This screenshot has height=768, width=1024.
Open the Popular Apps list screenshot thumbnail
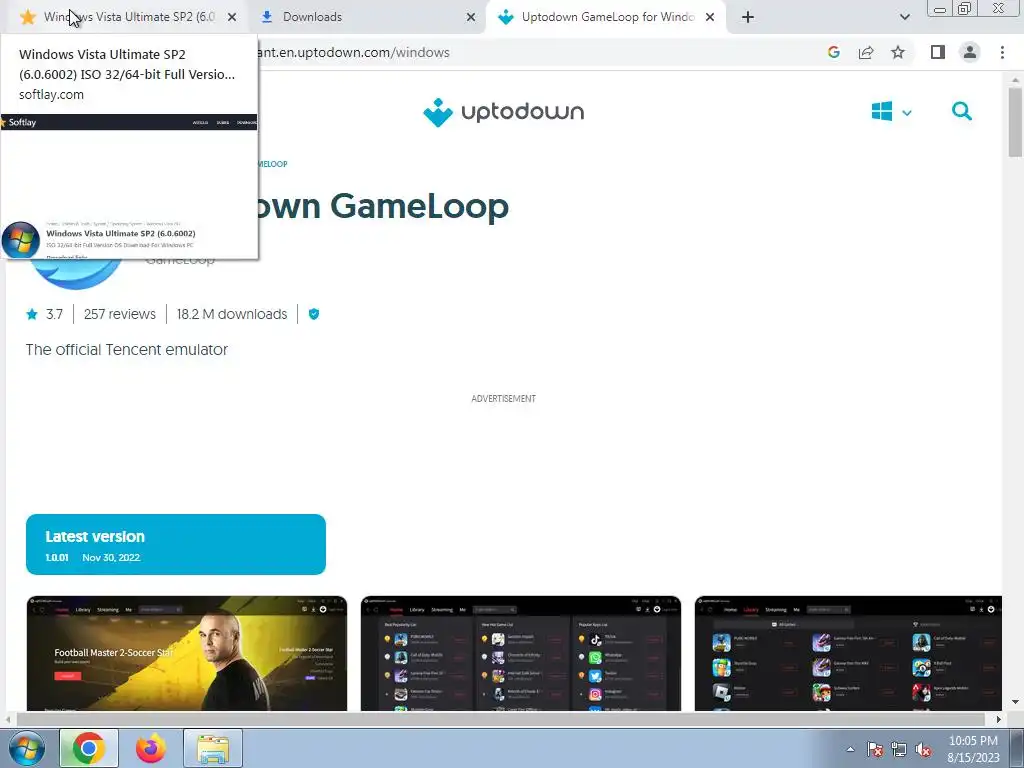pyautogui.click(x=520, y=653)
